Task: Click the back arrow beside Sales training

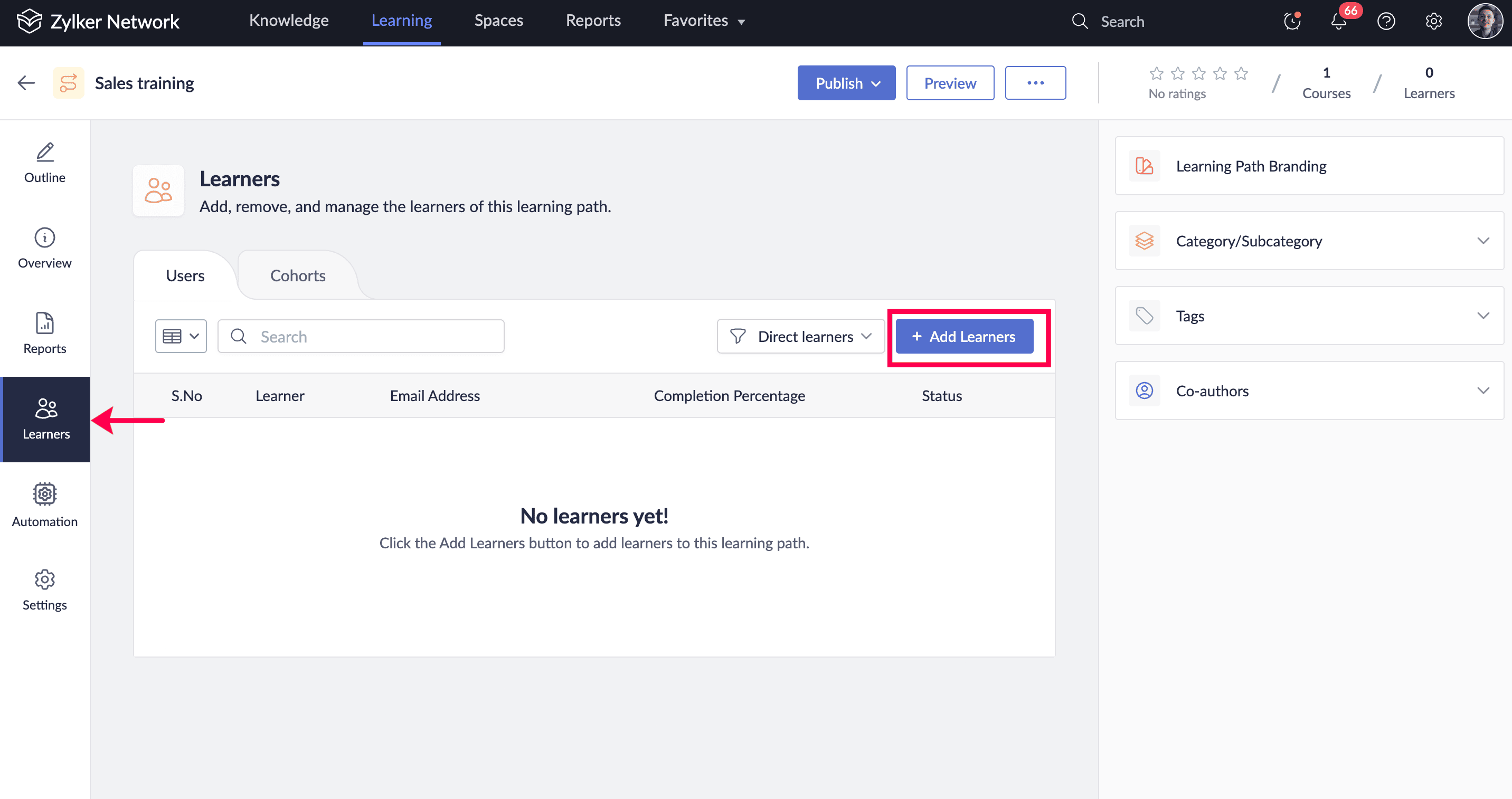Action: pyautogui.click(x=26, y=83)
